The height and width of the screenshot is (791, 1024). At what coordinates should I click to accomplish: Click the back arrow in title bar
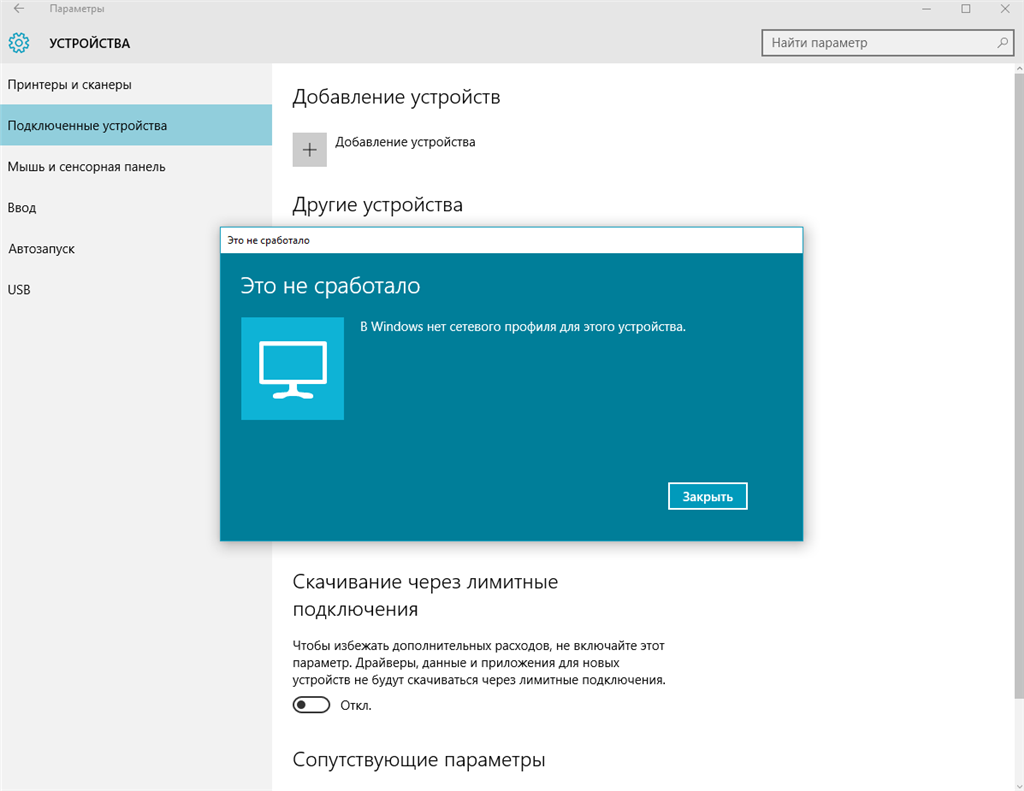click(18, 8)
